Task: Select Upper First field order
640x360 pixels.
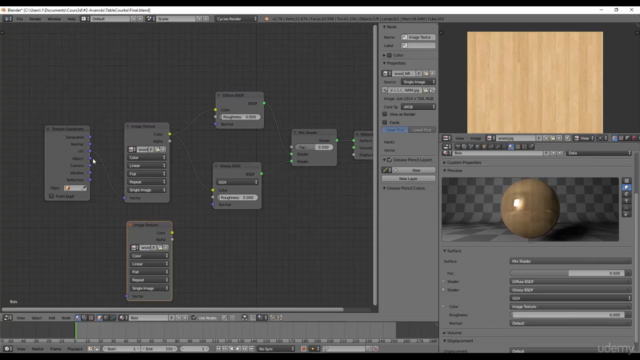Action: [395, 130]
